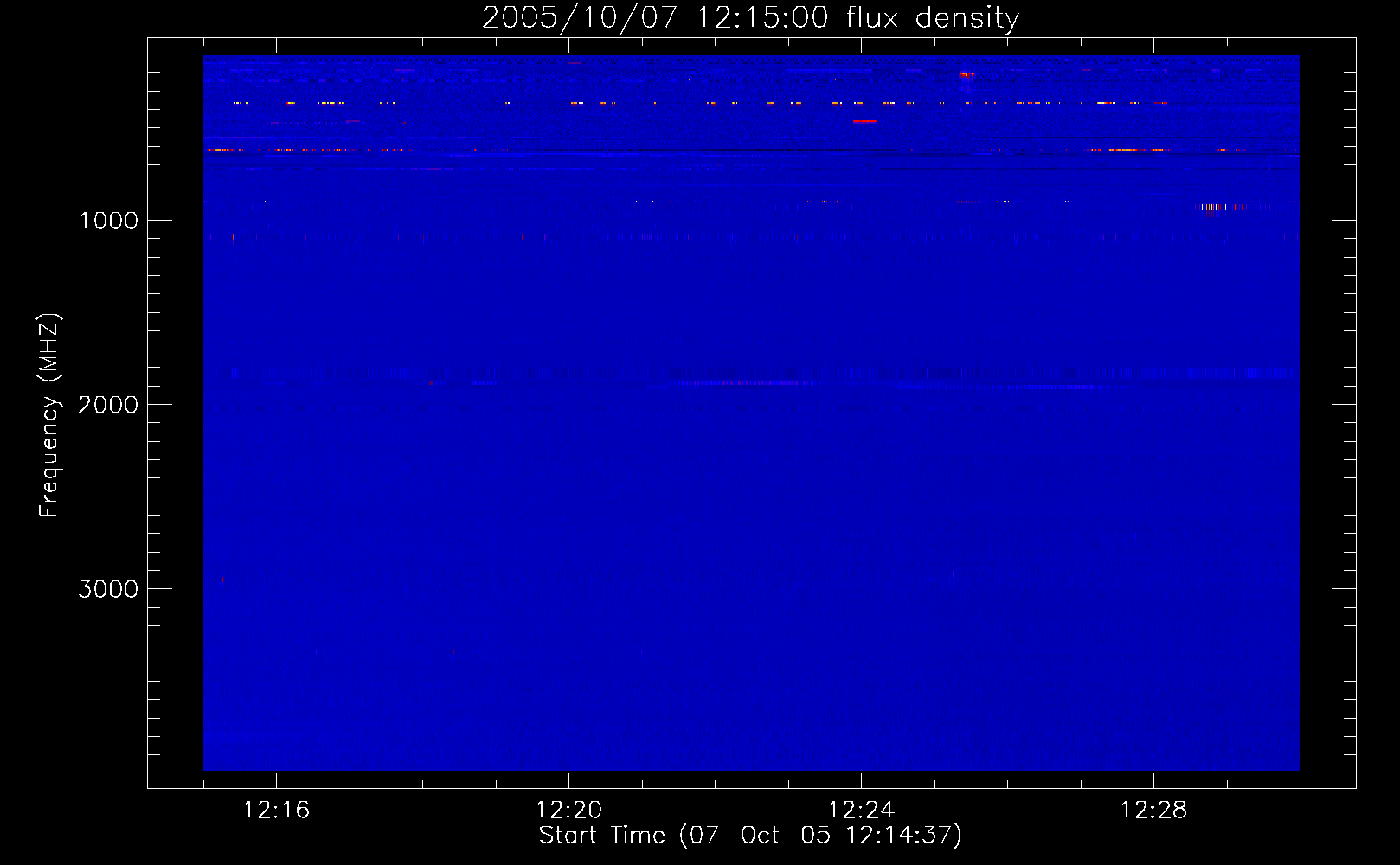Click the "Start Time (07-Oct-05 12:14:37)" axis label
The height and width of the screenshot is (865, 1400).
(750, 836)
